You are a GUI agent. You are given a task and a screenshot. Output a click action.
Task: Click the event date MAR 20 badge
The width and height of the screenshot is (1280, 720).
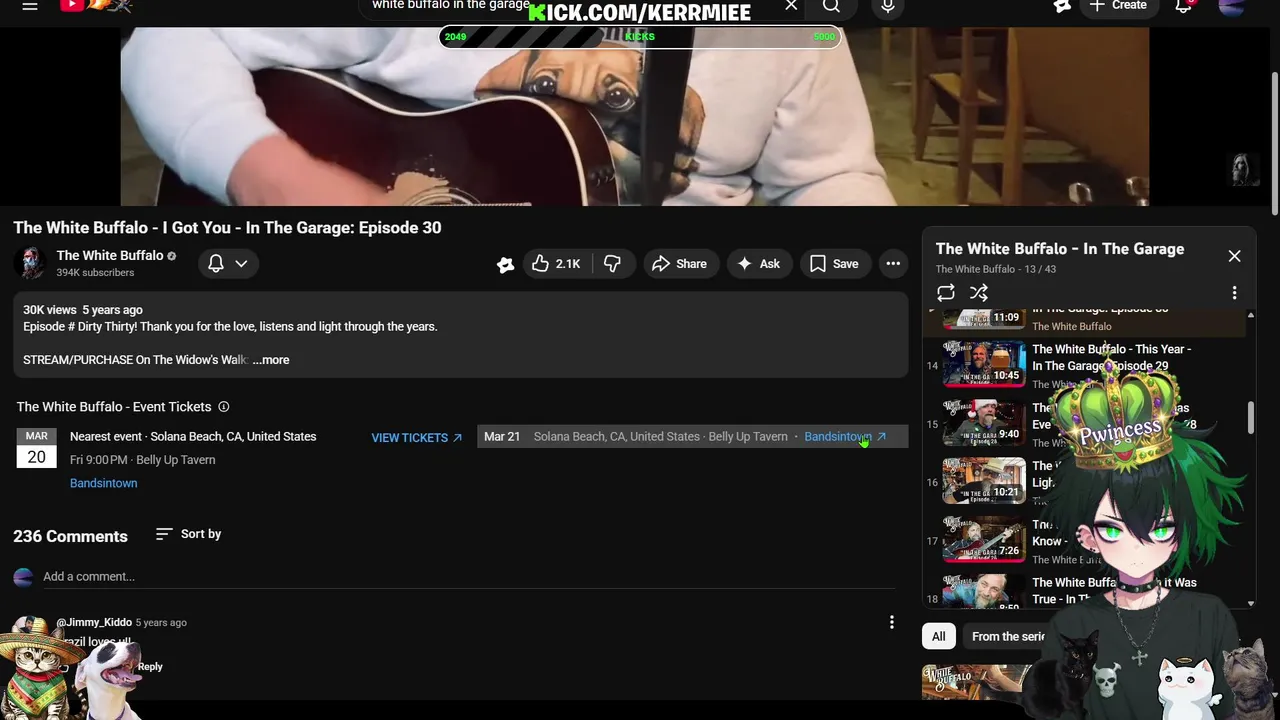36,449
